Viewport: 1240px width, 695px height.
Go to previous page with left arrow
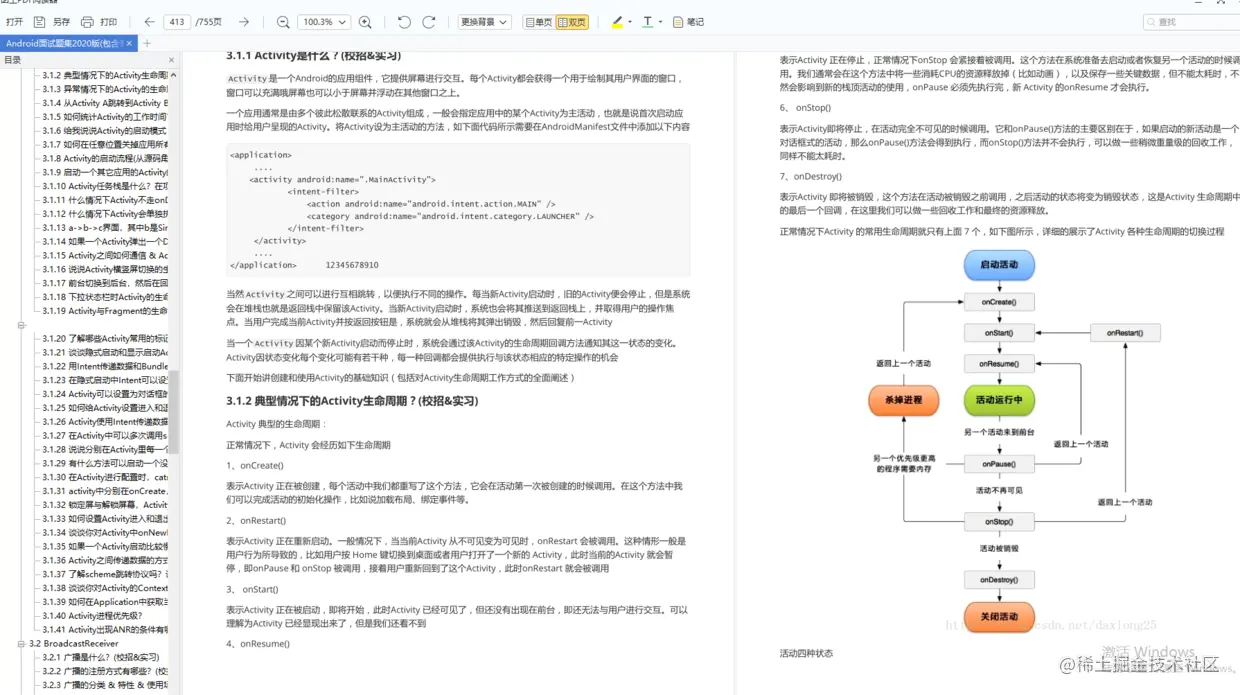(149, 22)
